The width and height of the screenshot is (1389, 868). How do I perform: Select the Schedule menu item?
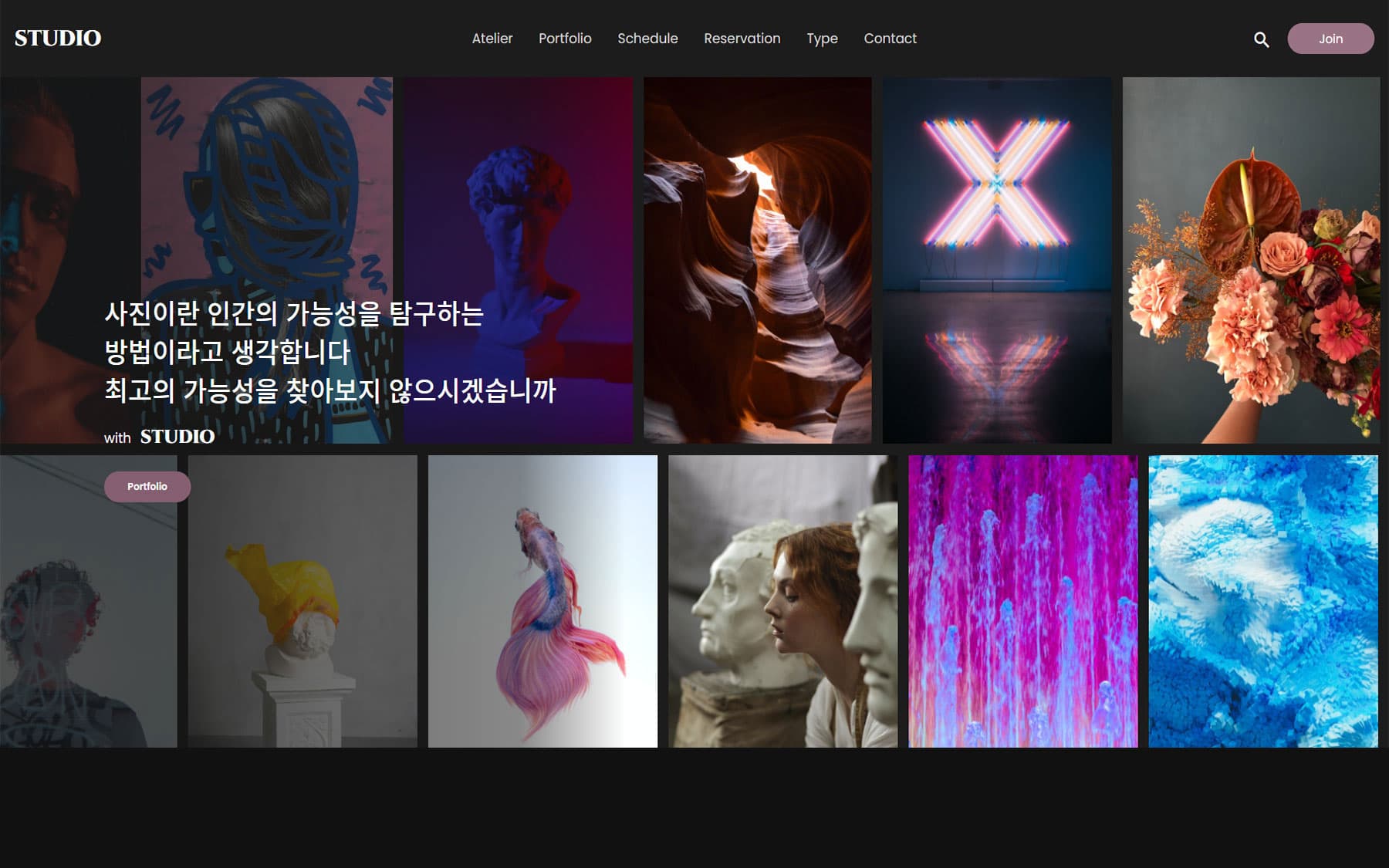coord(647,39)
